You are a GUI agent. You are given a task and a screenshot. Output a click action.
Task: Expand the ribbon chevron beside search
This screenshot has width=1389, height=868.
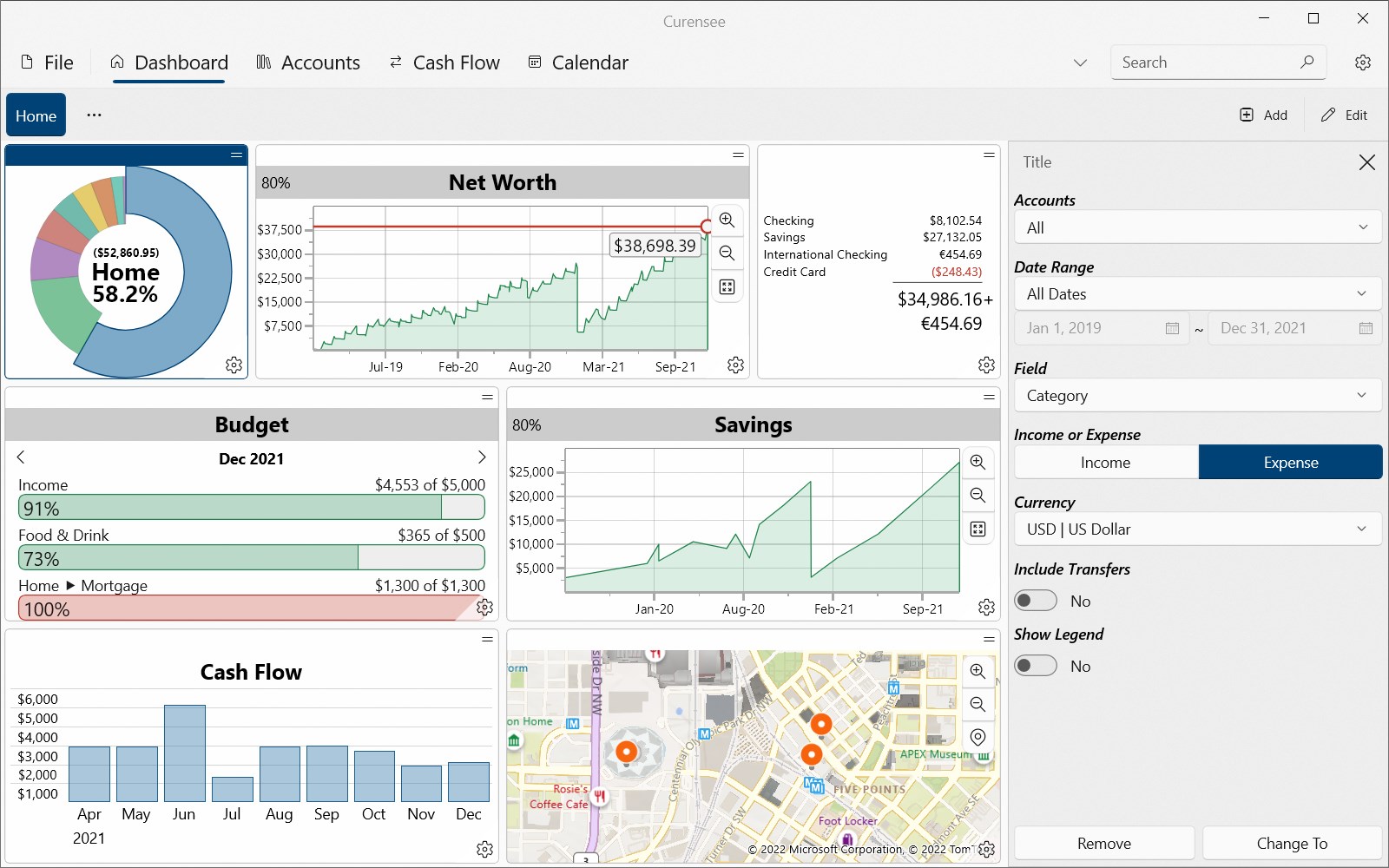[x=1080, y=62]
